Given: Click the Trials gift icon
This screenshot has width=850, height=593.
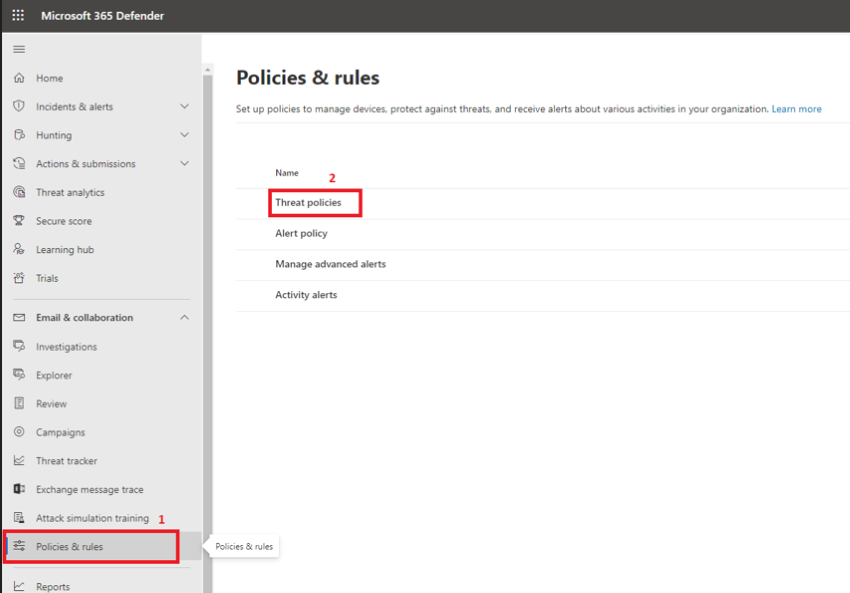Looking at the screenshot, I should (x=19, y=278).
